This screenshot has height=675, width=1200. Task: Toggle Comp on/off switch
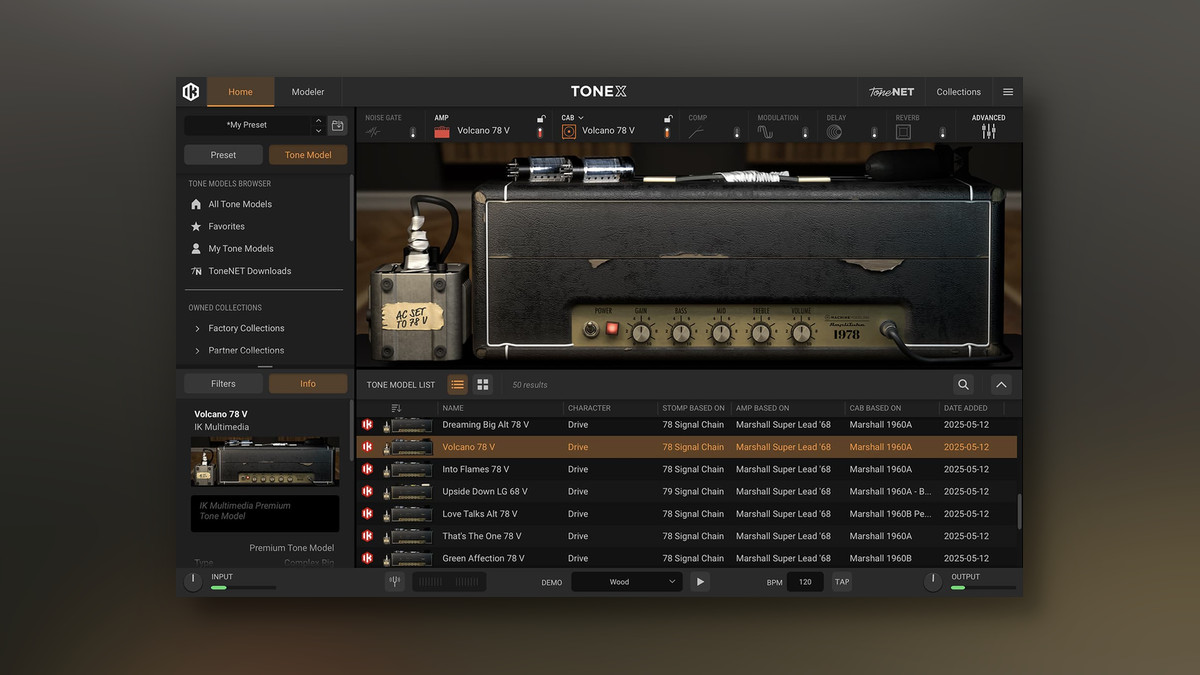click(736, 132)
